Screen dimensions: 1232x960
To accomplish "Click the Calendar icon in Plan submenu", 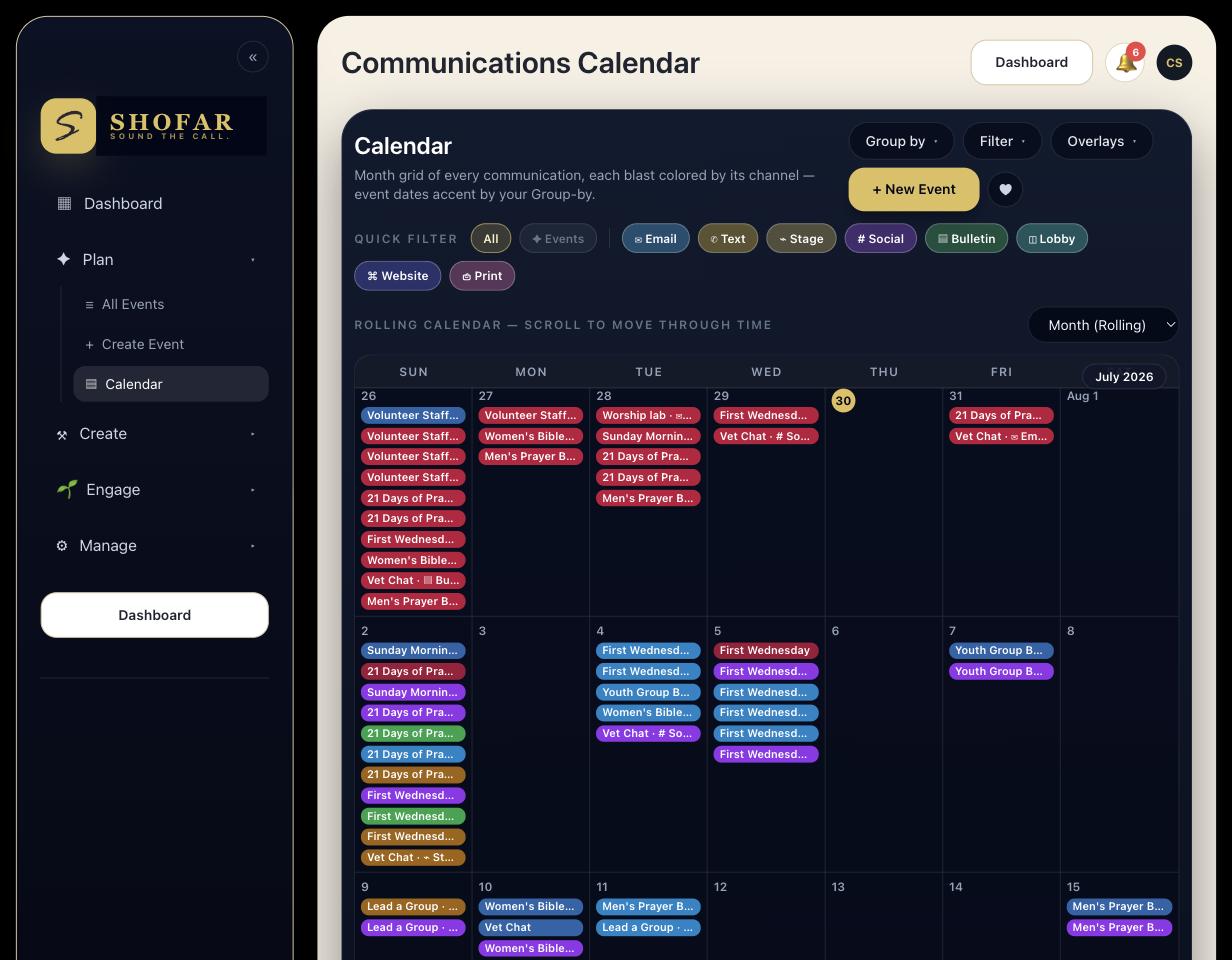I will pos(91,384).
